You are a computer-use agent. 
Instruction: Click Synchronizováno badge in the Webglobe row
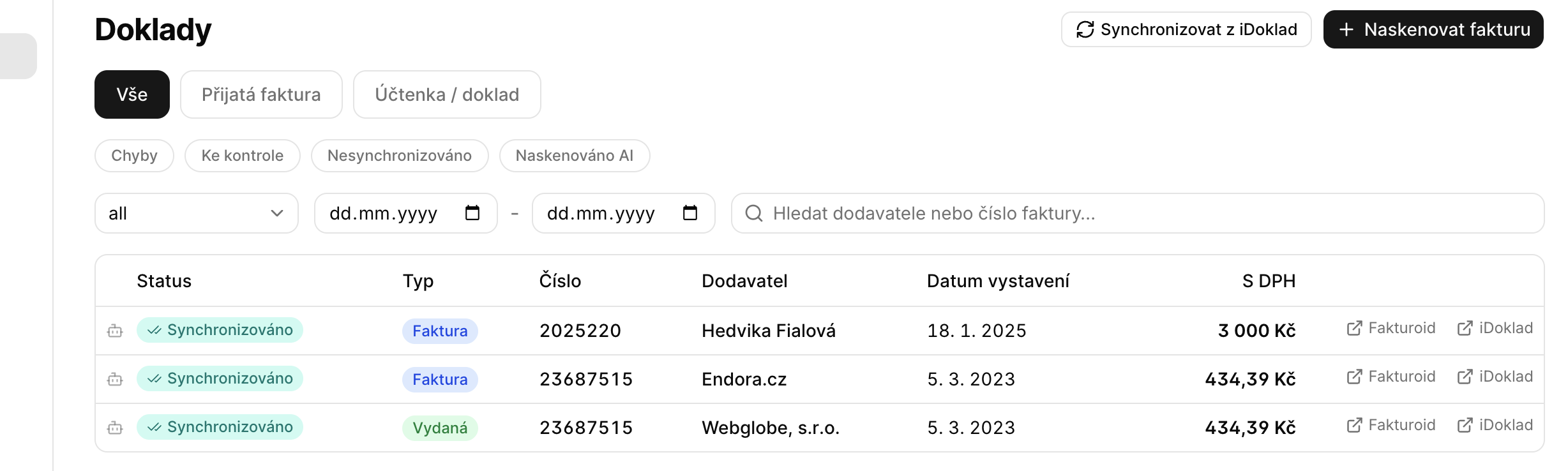pyautogui.click(x=220, y=427)
